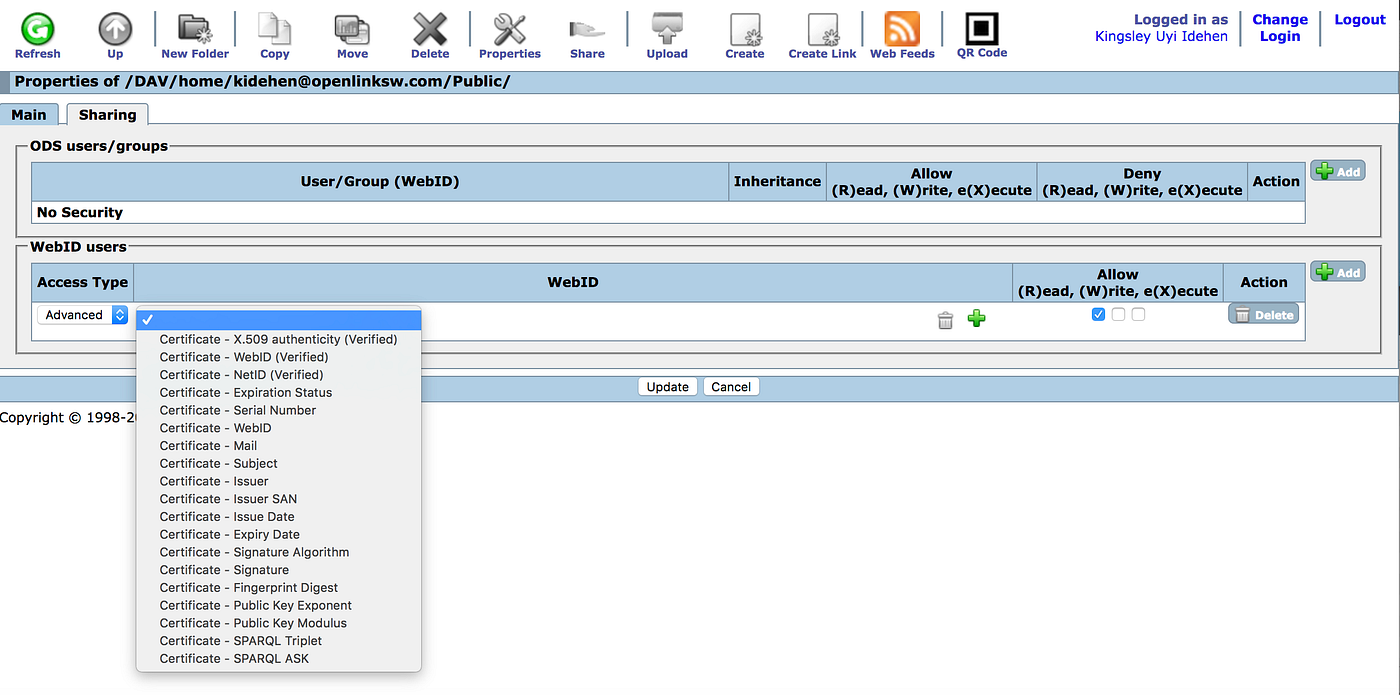Open the Web Feeds tool

(901, 27)
